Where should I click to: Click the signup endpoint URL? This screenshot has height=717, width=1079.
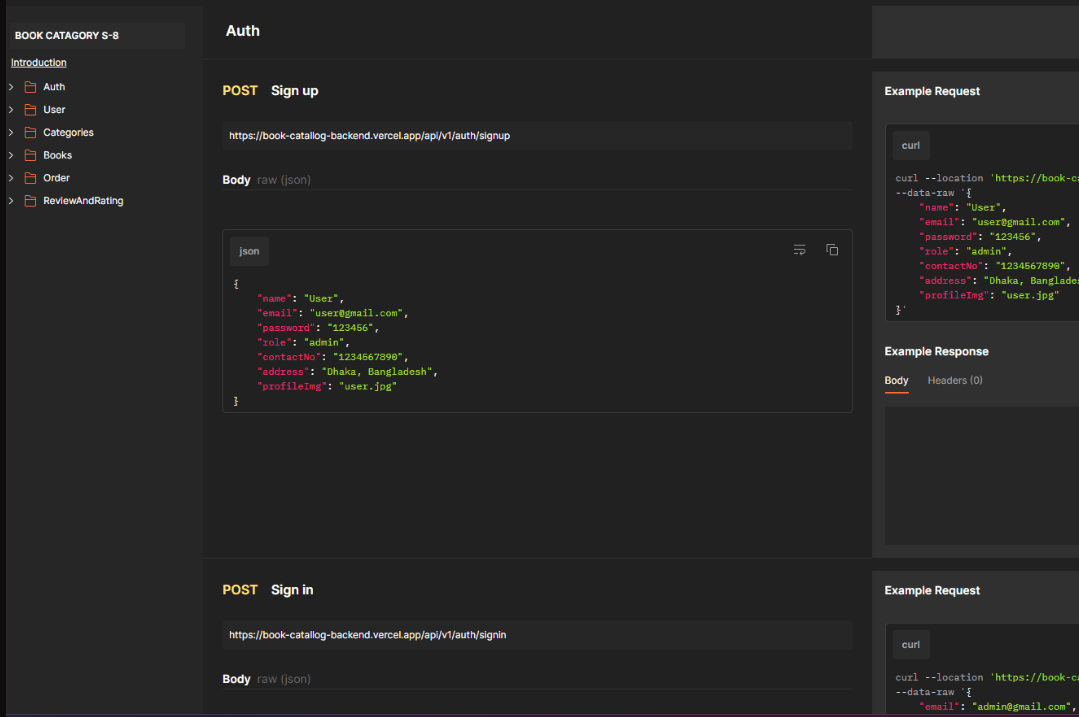click(370, 136)
